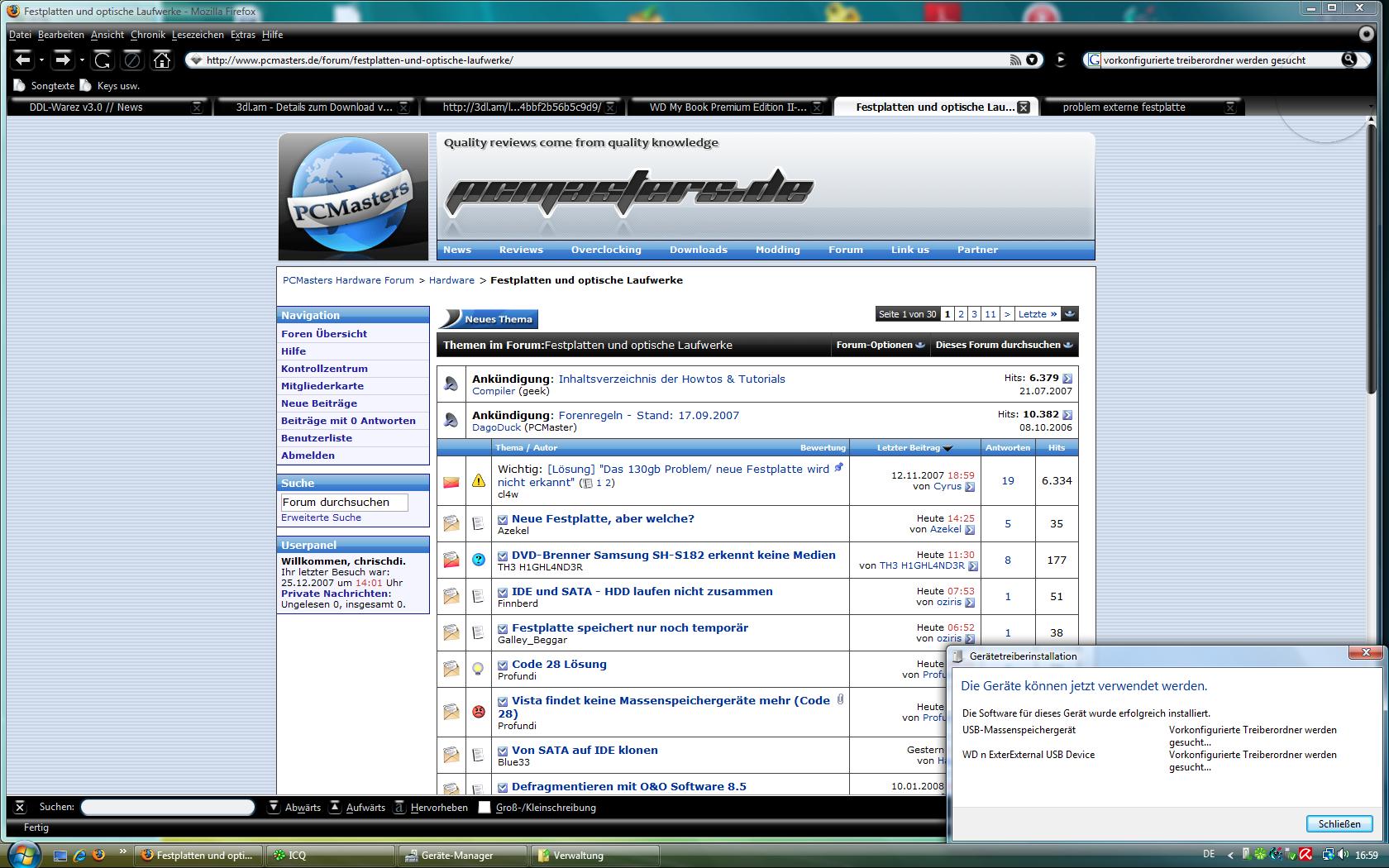Open the 'Erweiterte Suche' link
This screenshot has width=1389, height=868.
[321, 517]
